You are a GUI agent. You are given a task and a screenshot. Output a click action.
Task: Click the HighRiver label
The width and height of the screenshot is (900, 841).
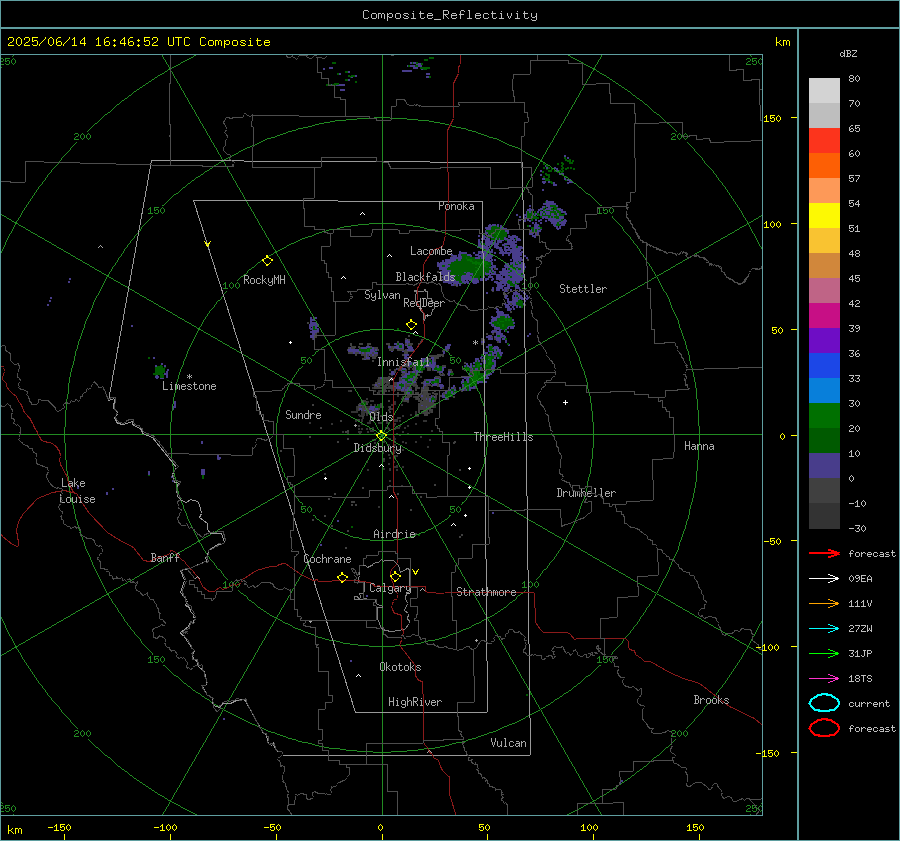[x=415, y=702]
